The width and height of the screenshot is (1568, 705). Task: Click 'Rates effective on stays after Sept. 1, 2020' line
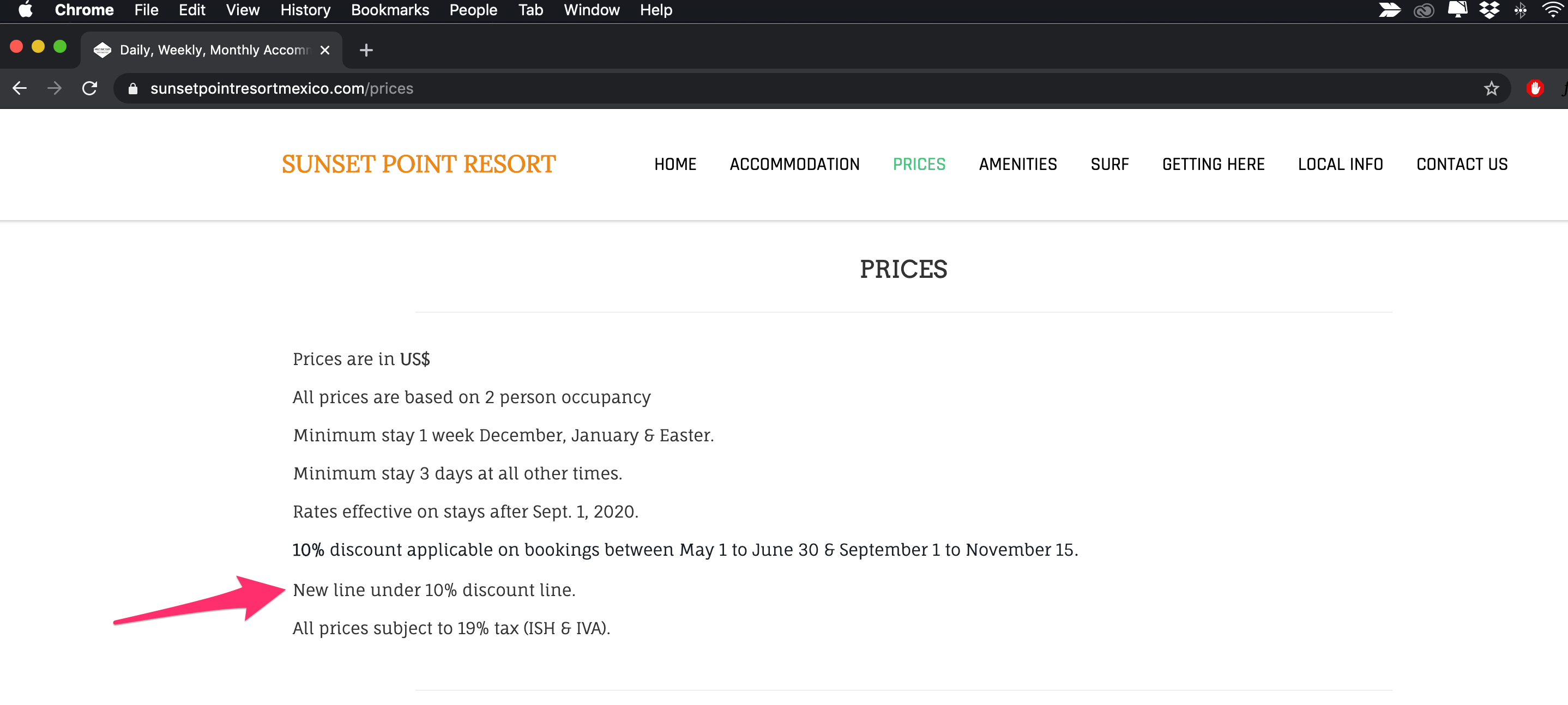click(466, 512)
